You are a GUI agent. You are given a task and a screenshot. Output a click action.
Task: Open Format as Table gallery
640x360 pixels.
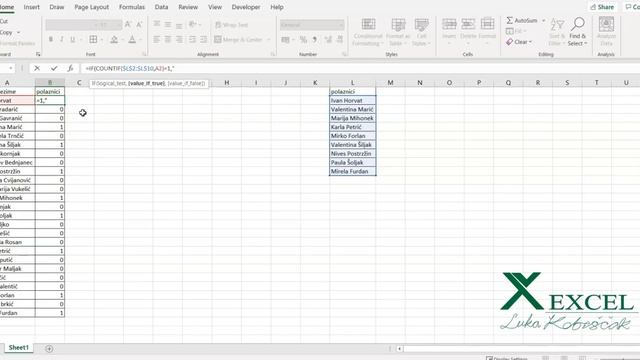coord(398,32)
